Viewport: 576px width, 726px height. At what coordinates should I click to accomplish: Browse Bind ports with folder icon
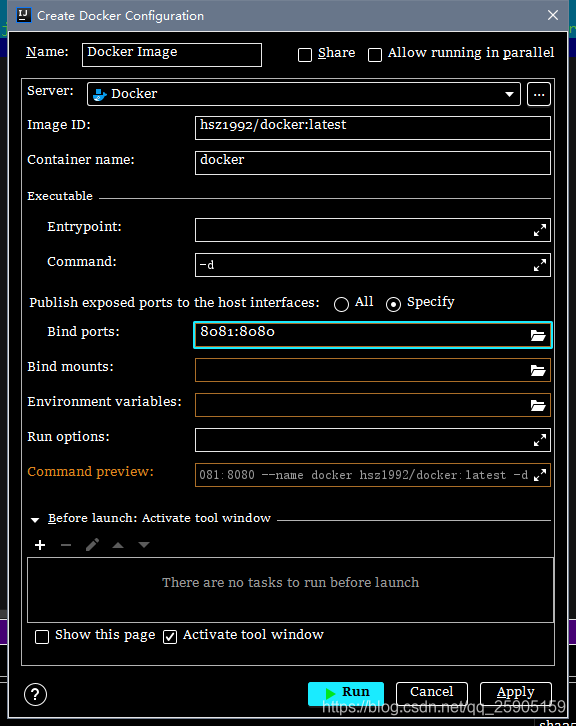pyautogui.click(x=538, y=335)
